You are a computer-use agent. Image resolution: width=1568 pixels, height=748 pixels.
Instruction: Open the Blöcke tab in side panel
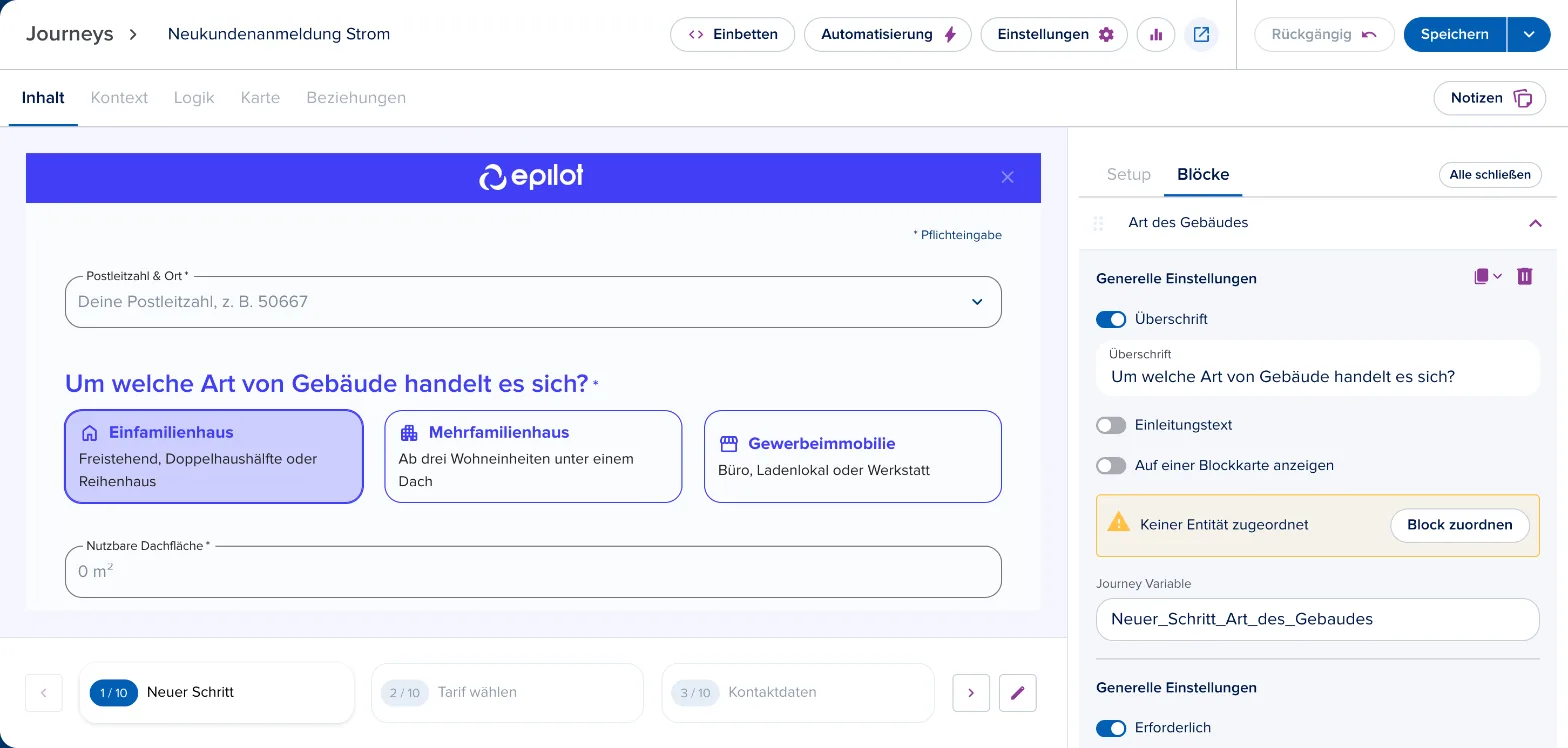(1203, 174)
